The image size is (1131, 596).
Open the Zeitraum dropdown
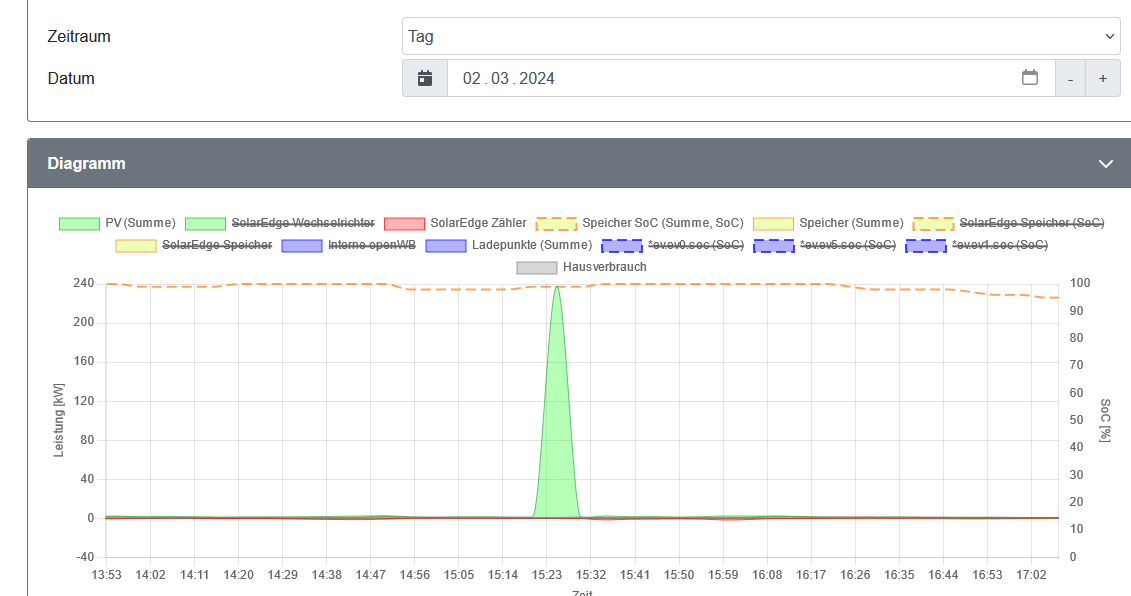(x=761, y=36)
